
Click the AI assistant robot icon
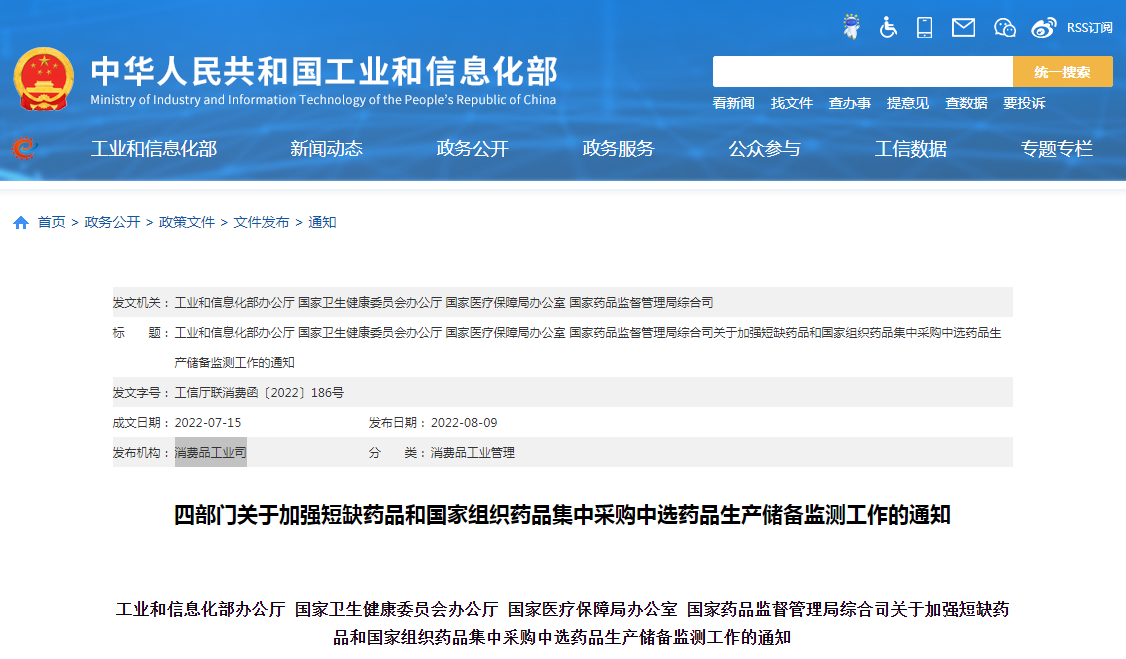tap(851, 26)
